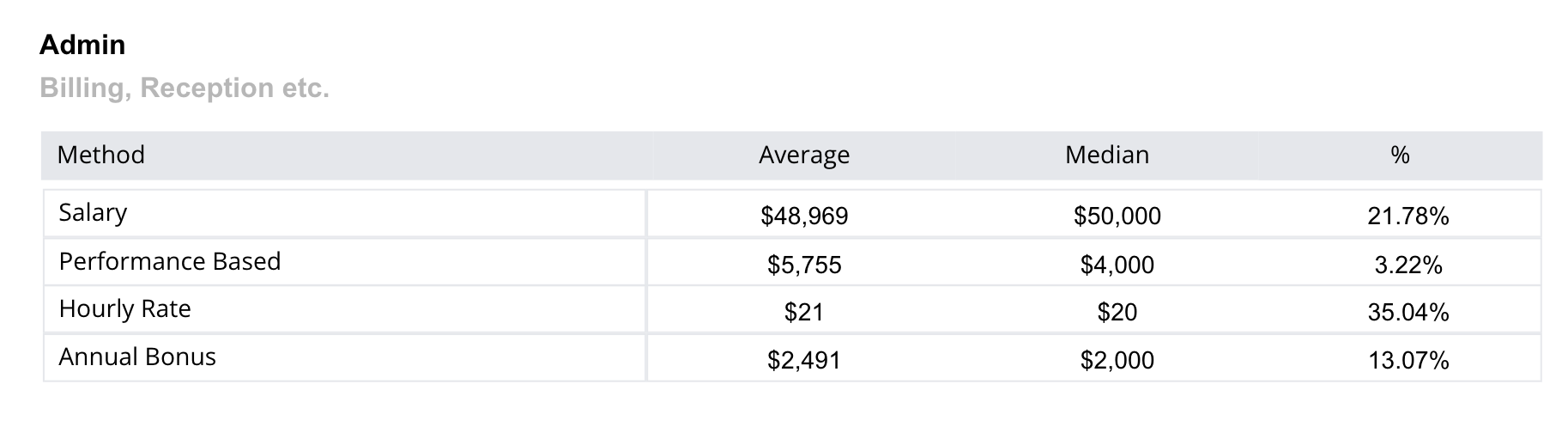Click the Billing, Reception etc. subtitle

click(x=185, y=88)
